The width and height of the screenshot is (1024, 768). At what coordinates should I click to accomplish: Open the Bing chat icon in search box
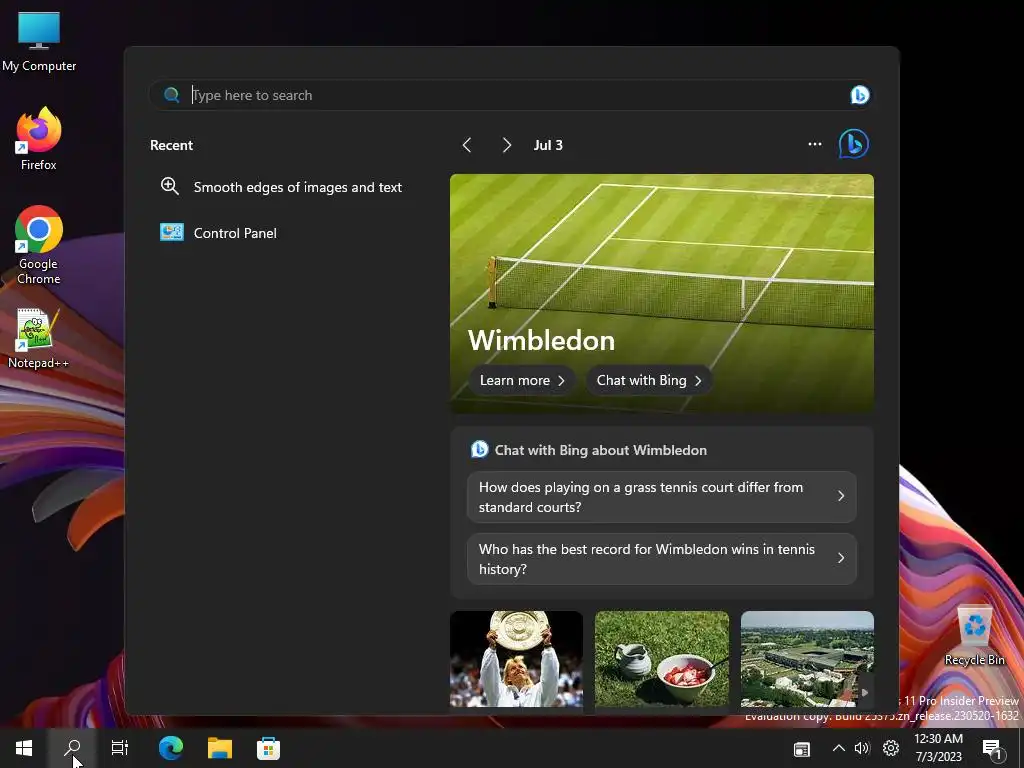[859, 95]
